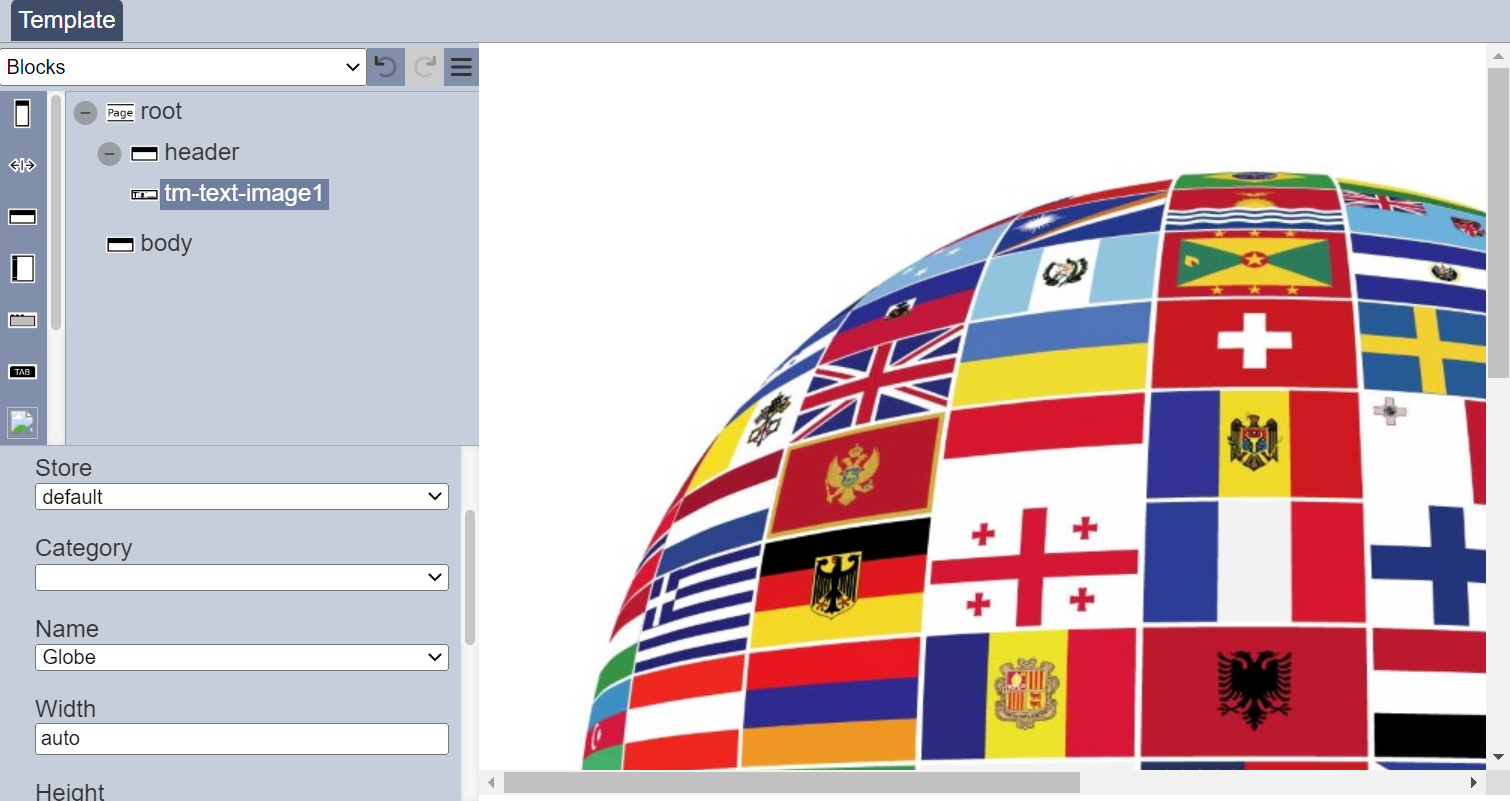Open the Name dropdown showing Globe

pos(242,657)
